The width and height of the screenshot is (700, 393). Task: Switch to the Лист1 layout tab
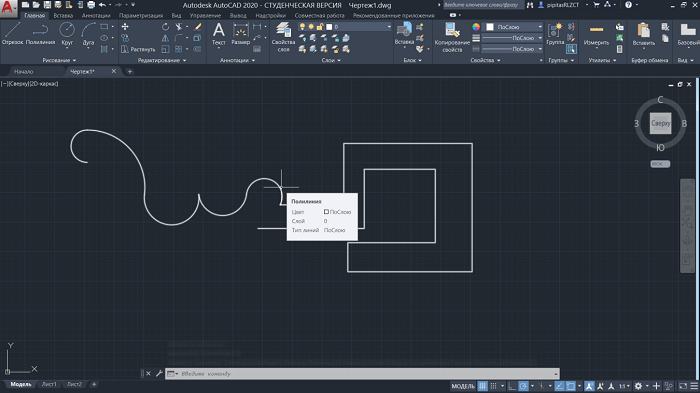click(x=49, y=384)
